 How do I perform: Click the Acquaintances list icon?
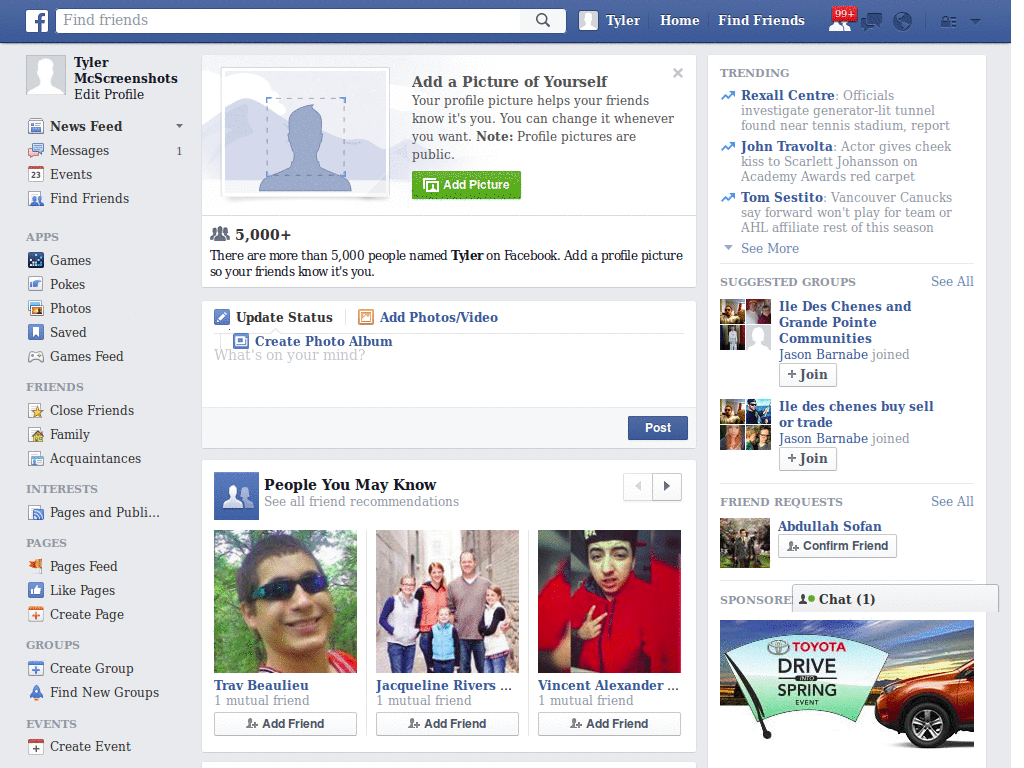36,459
